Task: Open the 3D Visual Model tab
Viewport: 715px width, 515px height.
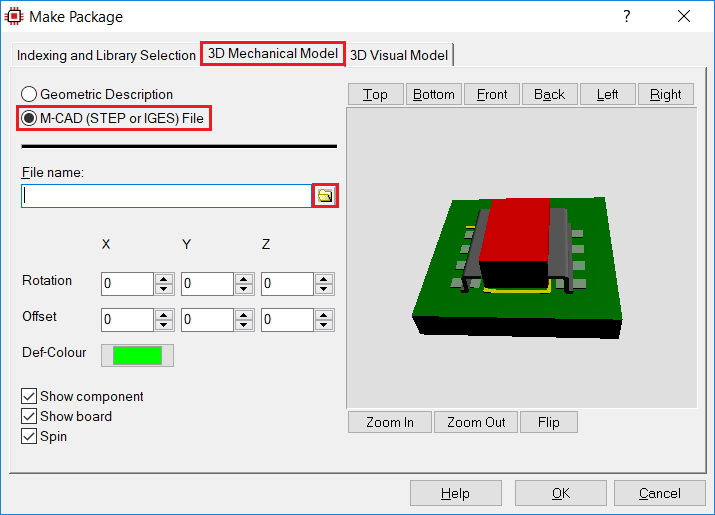Action: click(399, 55)
